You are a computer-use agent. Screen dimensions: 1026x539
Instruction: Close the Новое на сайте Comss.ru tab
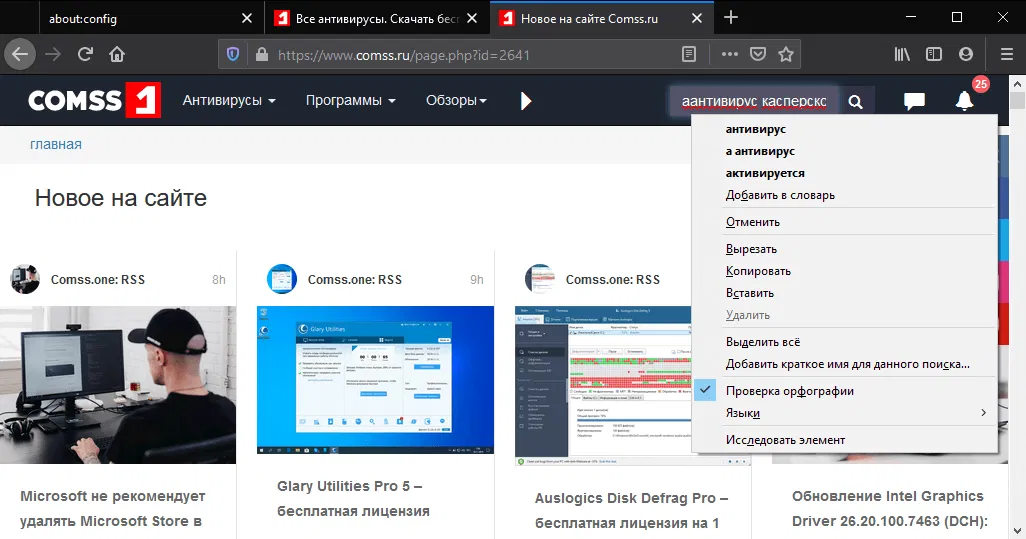coord(697,18)
